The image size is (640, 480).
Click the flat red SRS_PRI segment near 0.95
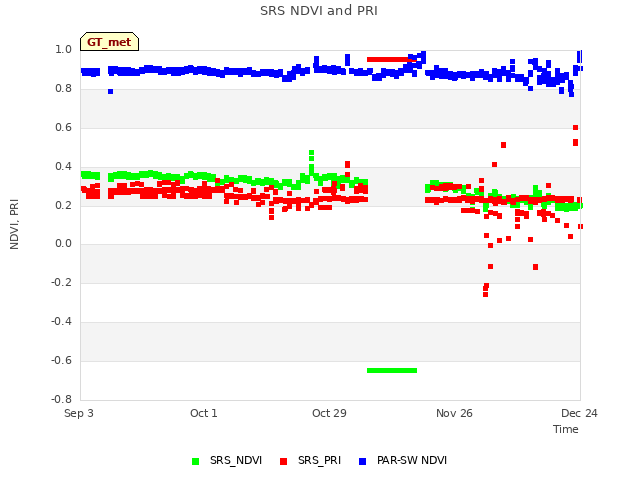tap(391, 60)
